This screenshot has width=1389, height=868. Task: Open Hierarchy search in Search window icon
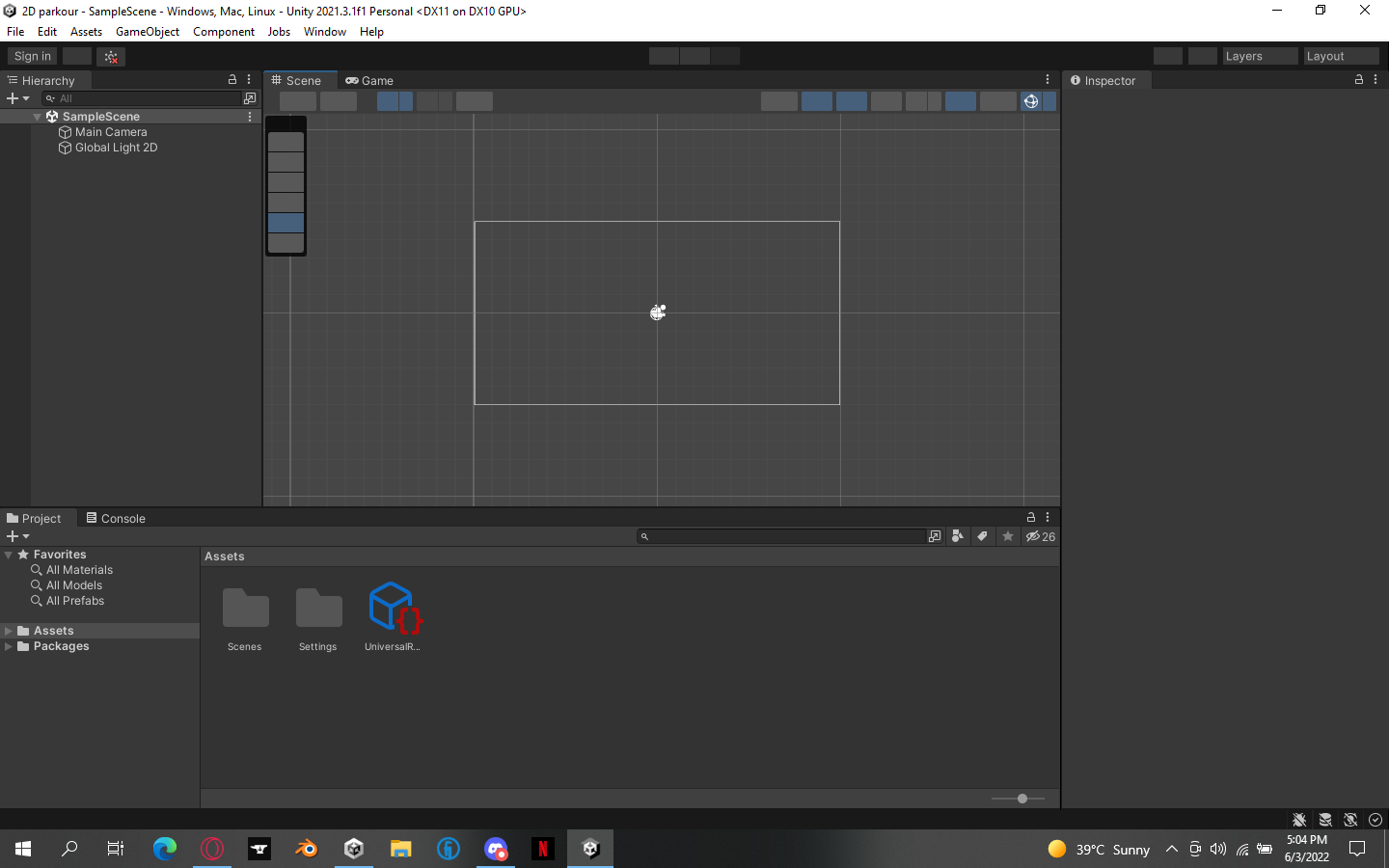250,98
